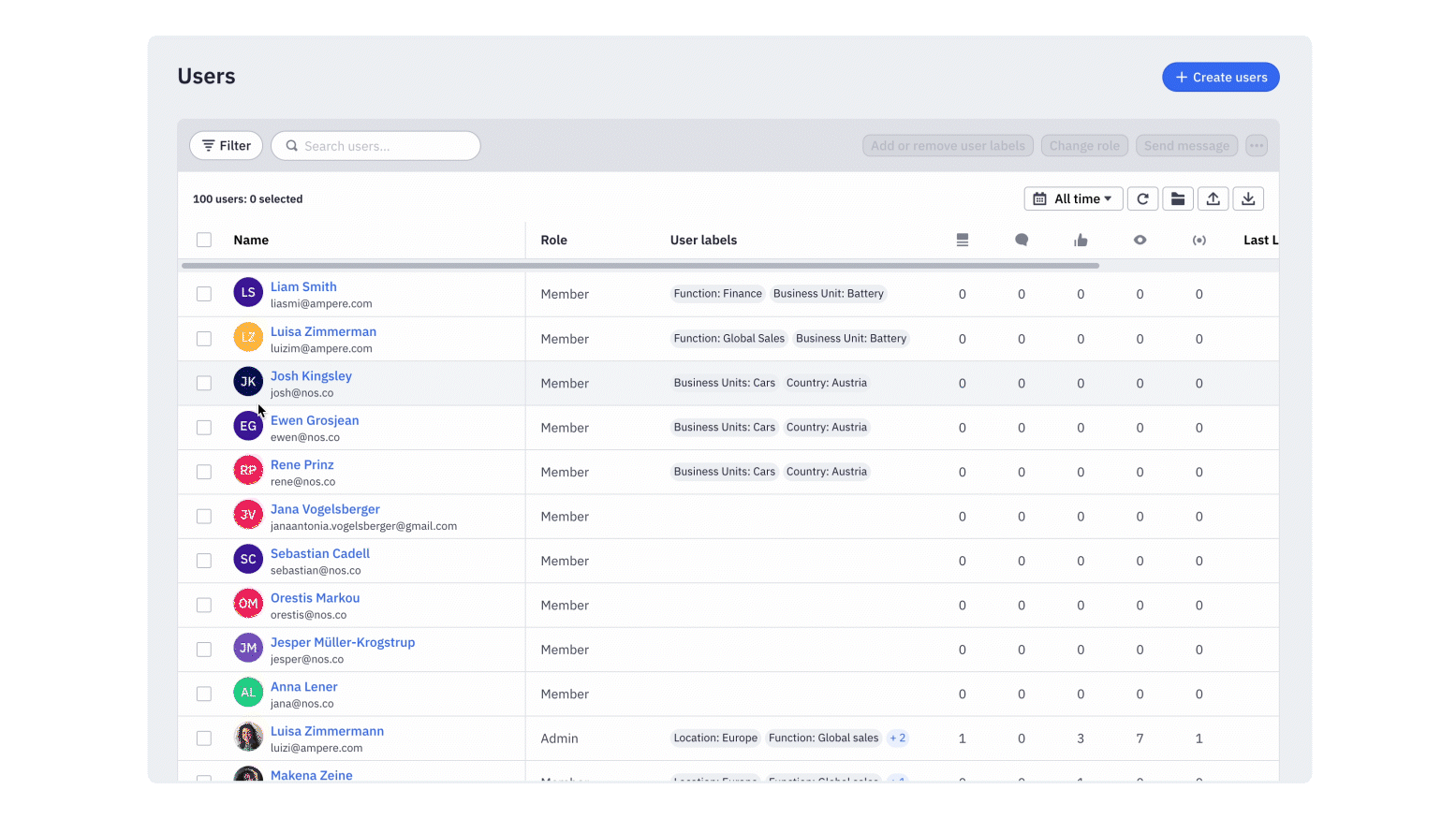Click the download icon in table toolbar
The width and height of the screenshot is (1456, 819).
click(1248, 198)
